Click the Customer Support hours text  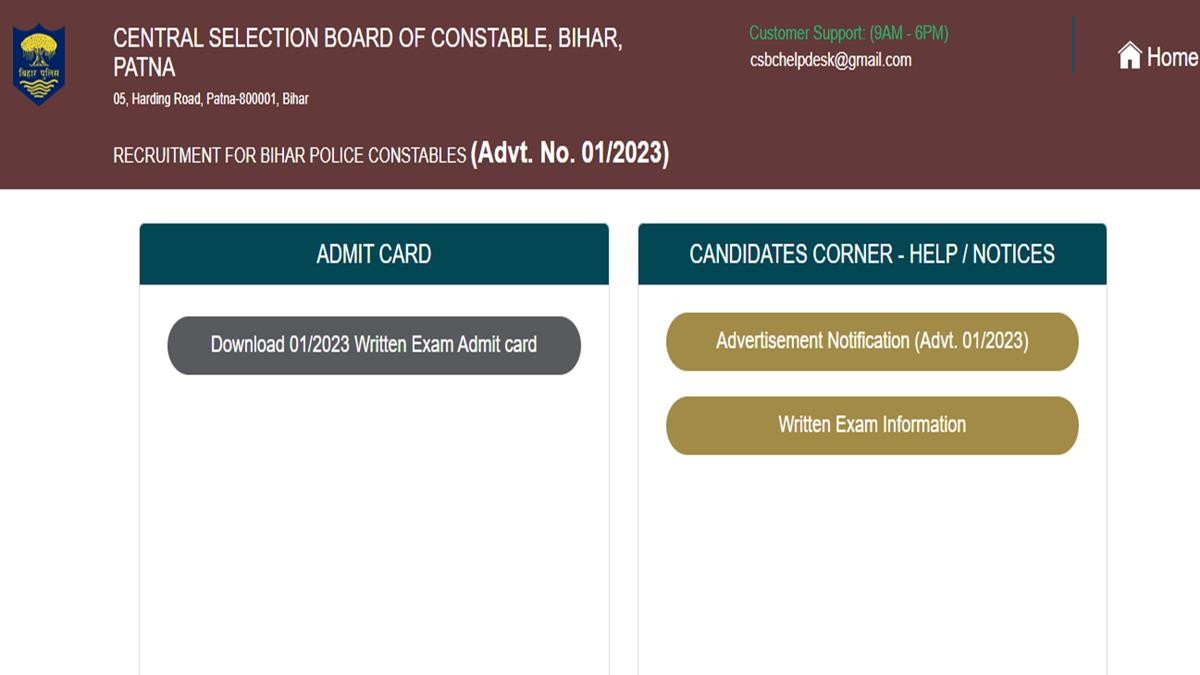pyautogui.click(x=848, y=33)
